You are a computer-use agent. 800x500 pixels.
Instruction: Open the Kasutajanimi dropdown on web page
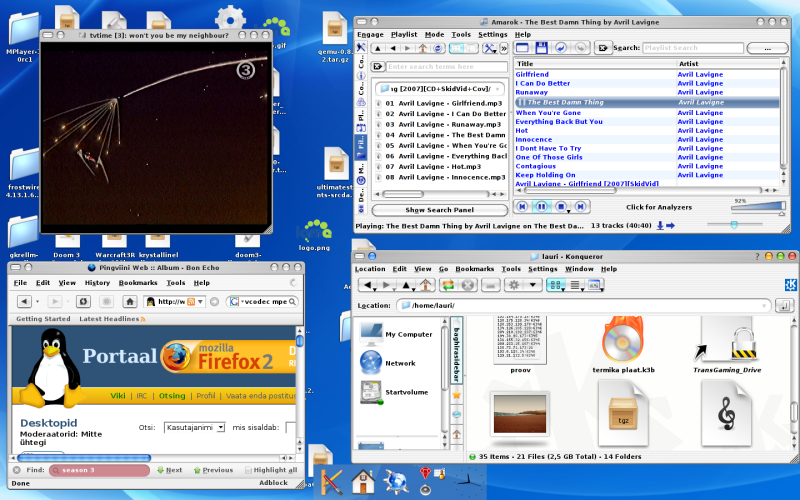pos(194,427)
